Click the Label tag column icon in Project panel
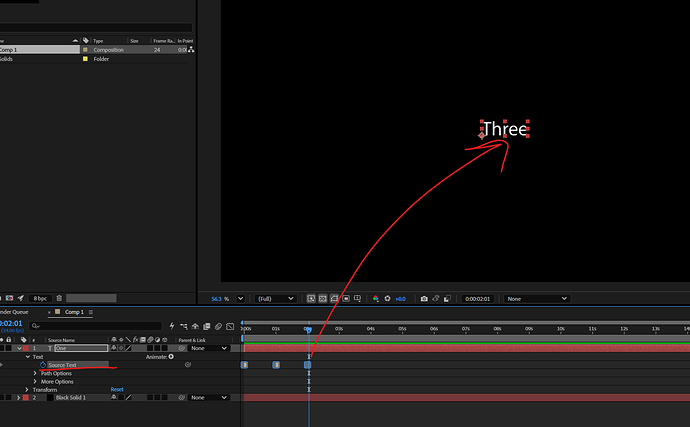690x427 pixels. click(x=86, y=40)
